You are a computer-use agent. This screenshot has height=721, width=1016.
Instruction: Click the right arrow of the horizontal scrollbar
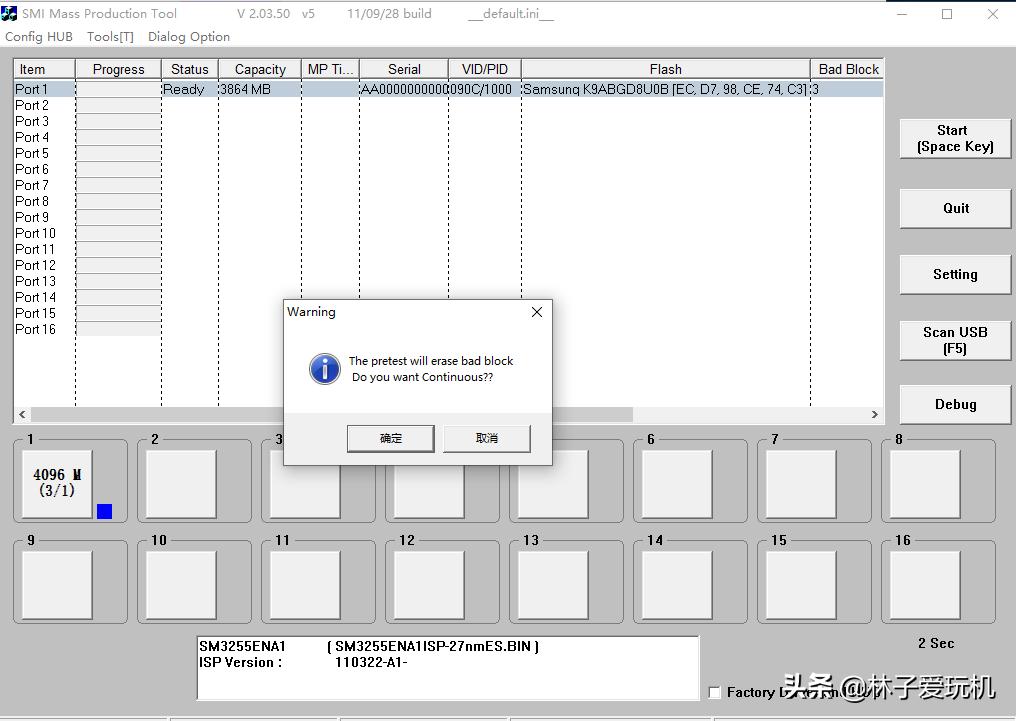point(875,415)
